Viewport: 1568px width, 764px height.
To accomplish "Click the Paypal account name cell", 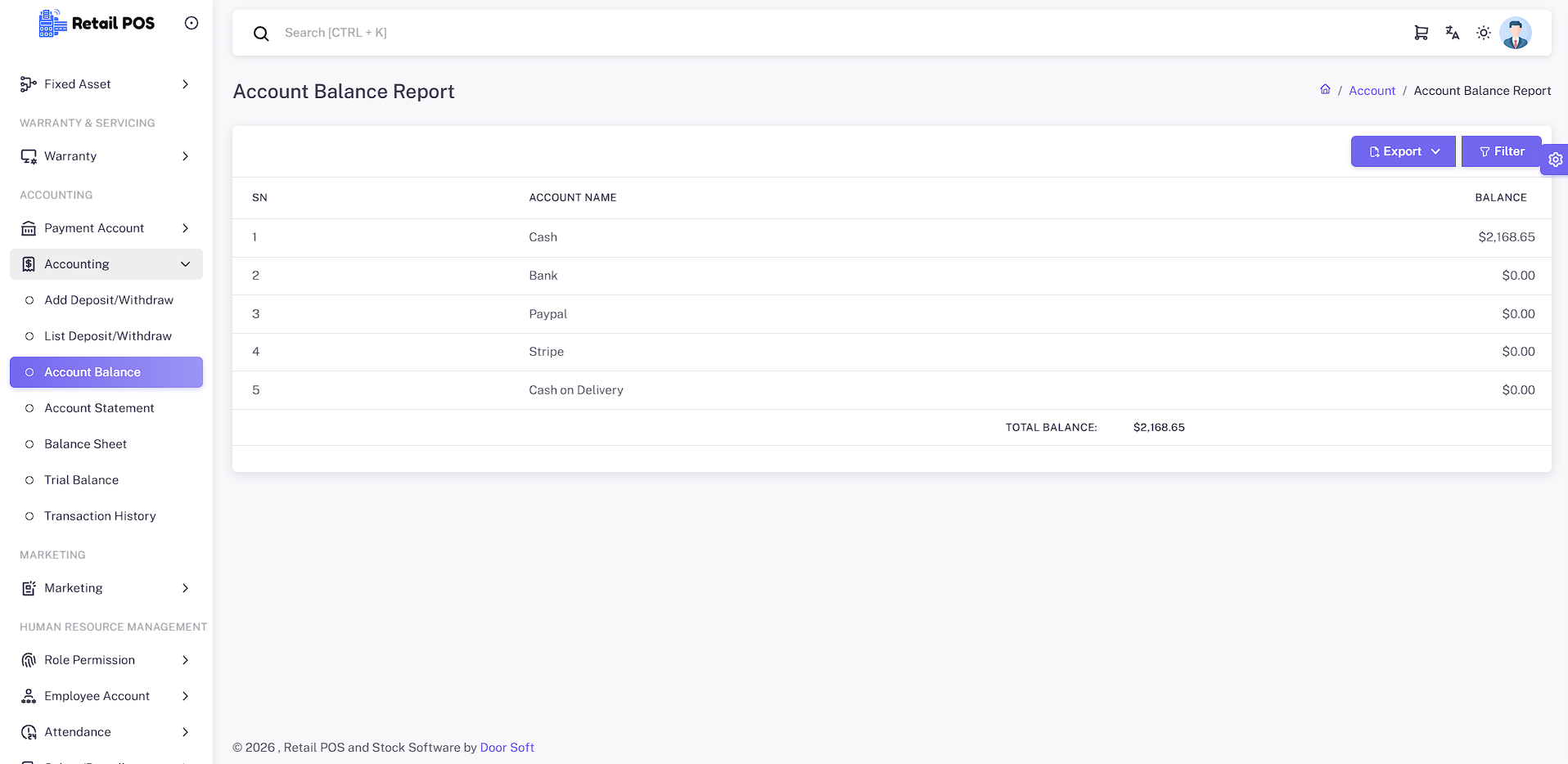I will click(x=547, y=314).
